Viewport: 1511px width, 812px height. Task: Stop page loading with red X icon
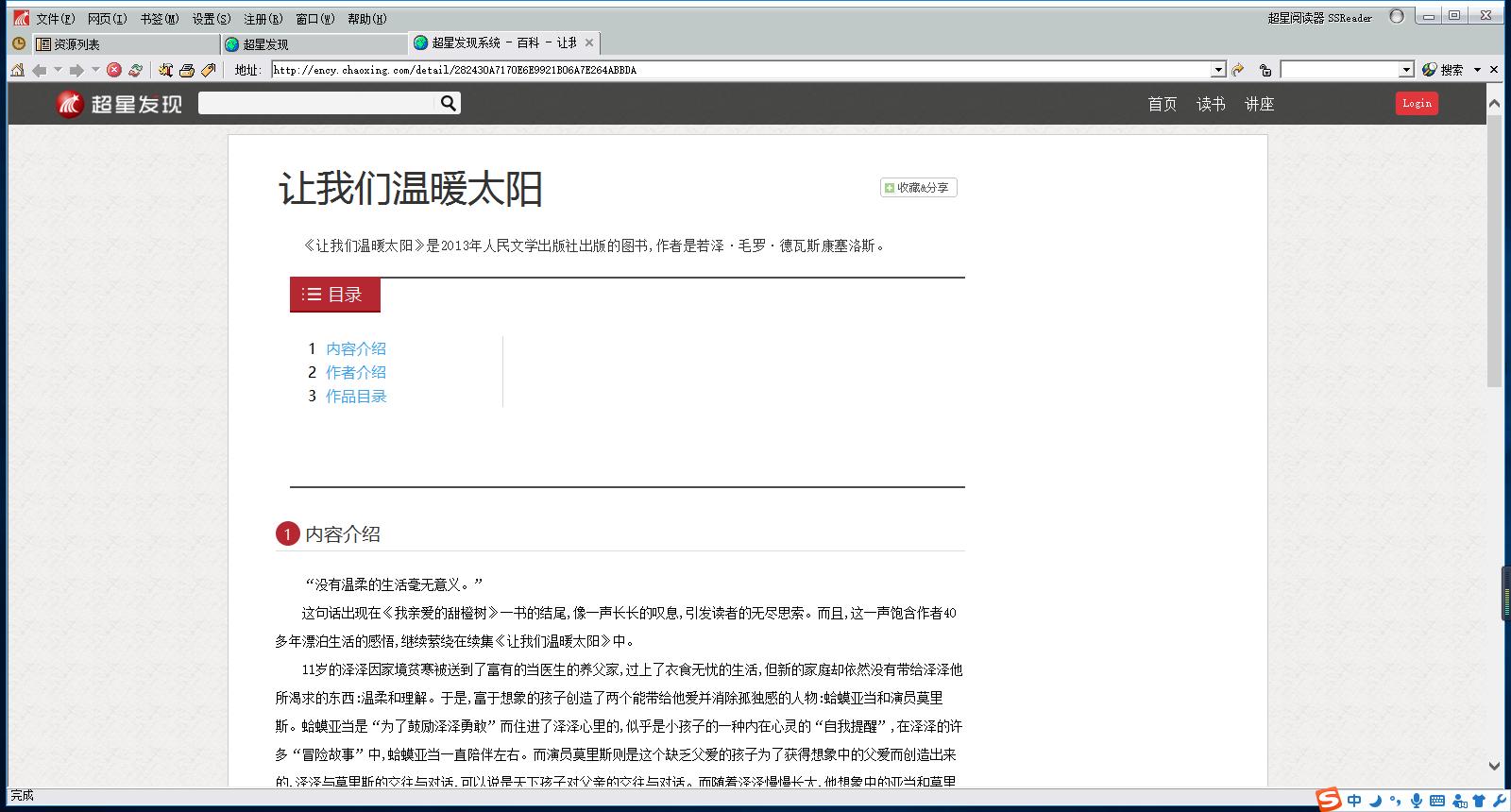pos(114,70)
